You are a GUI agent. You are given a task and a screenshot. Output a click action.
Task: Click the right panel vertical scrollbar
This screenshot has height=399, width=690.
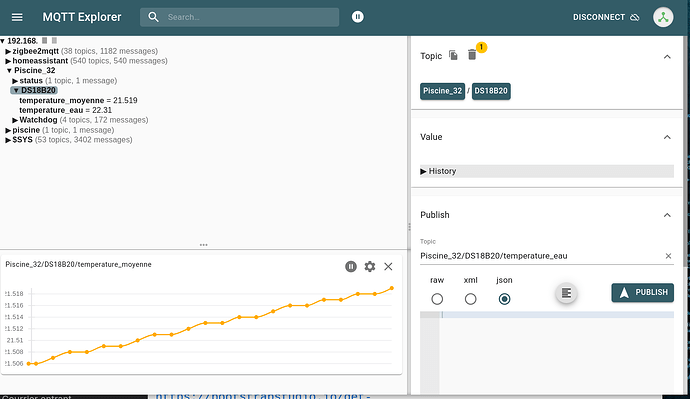click(x=686, y=150)
